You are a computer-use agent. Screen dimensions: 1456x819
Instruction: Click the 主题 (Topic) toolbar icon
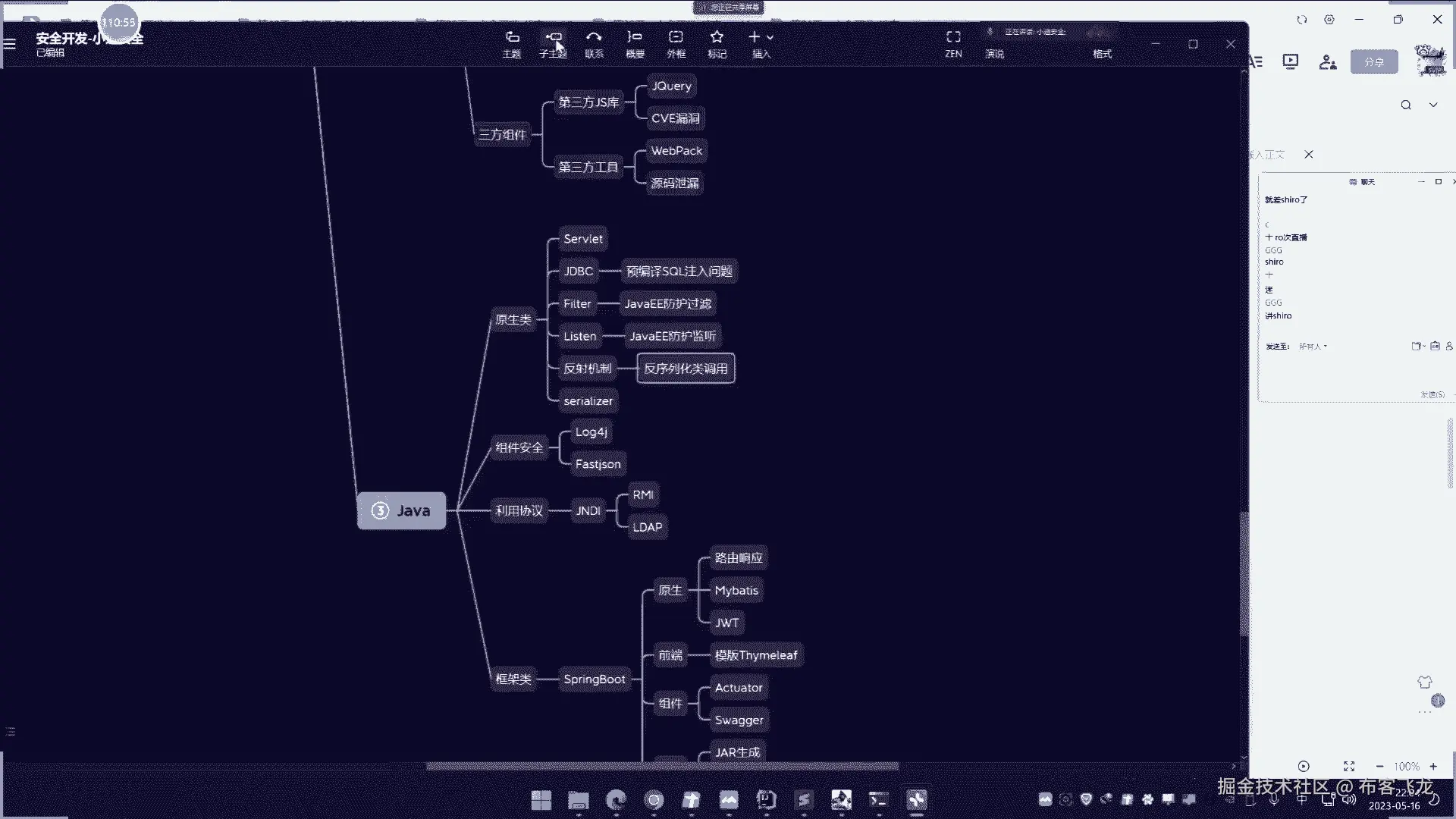[512, 43]
